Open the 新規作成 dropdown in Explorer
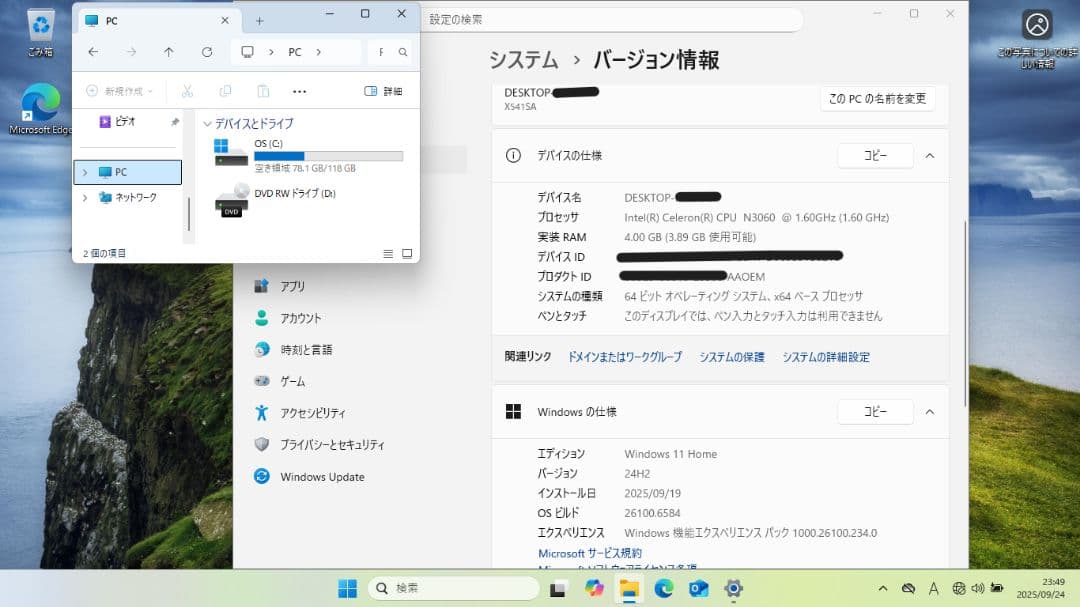The image size is (1080, 607). 119,91
